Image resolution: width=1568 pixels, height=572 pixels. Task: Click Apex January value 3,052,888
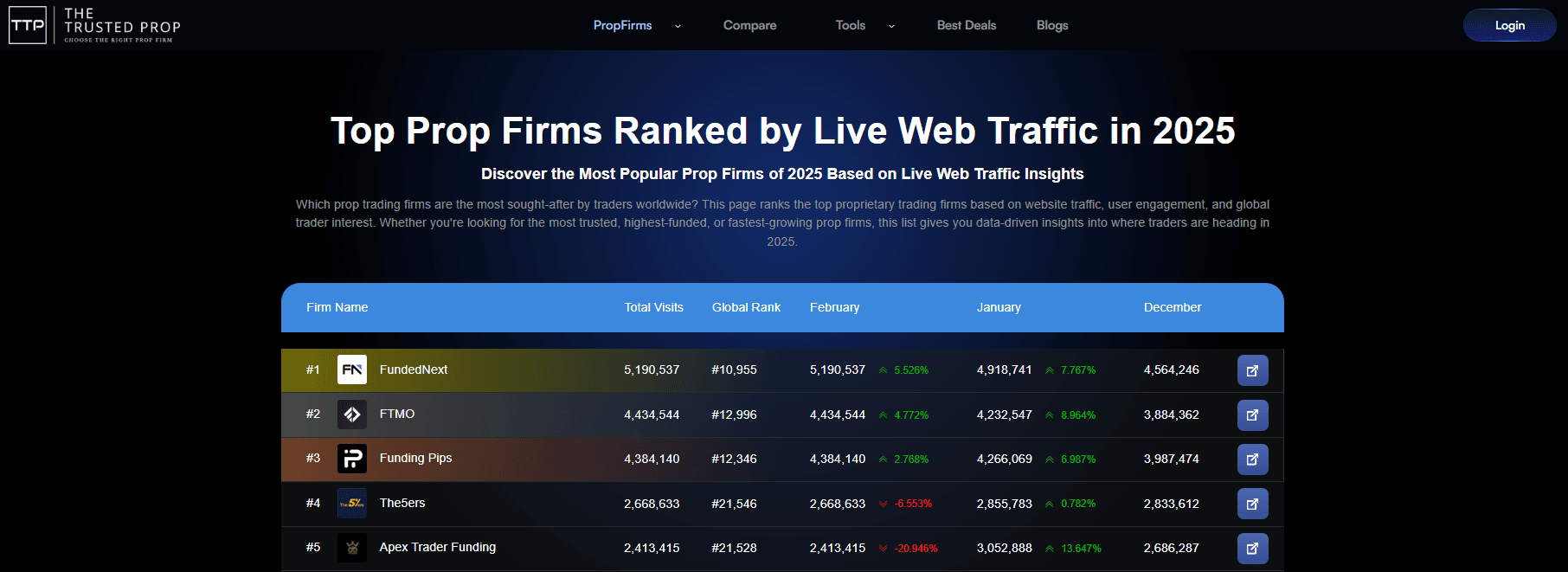point(1004,548)
